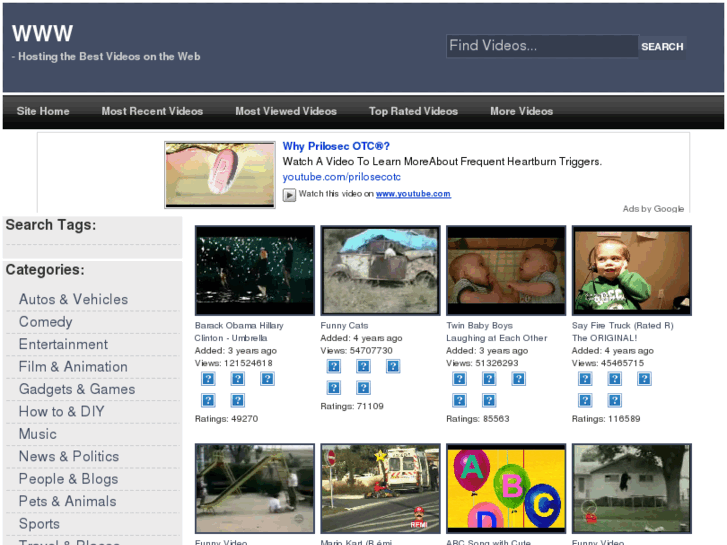The width and height of the screenshot is (727, 545).
Task: Click third rating star under Funny Cats
Action: click(393, 366)
